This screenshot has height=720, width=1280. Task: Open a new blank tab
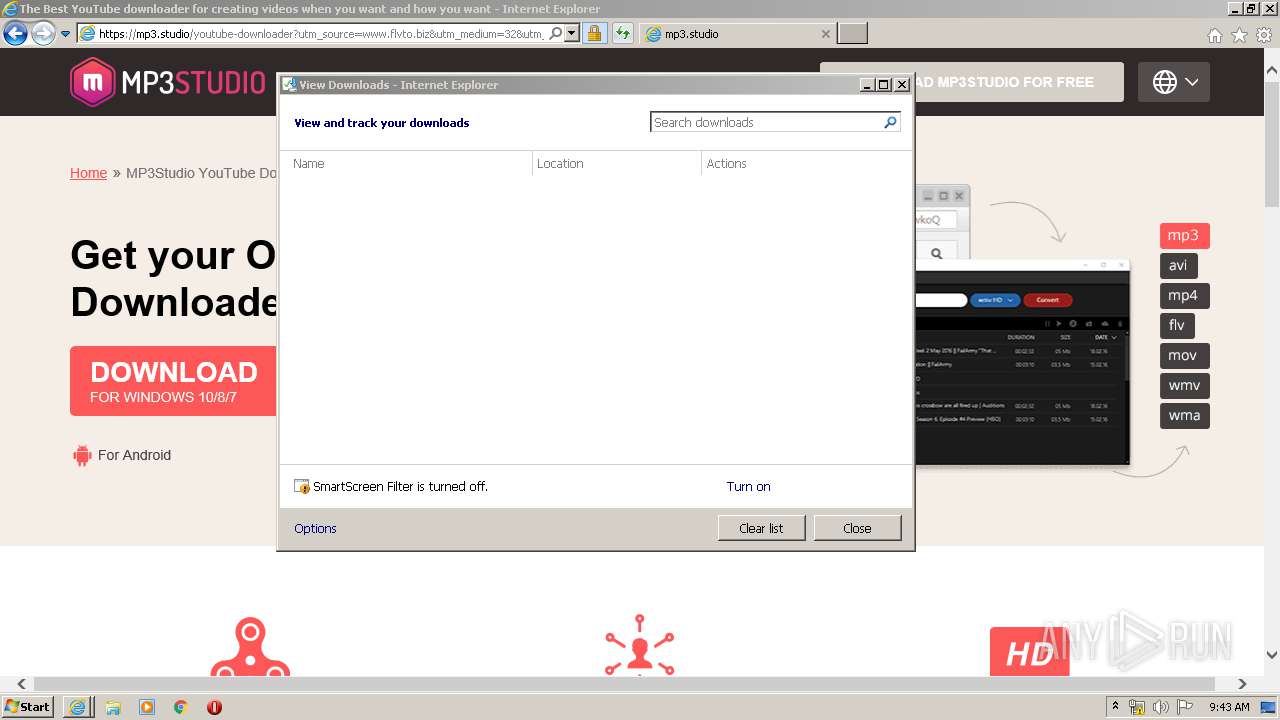point(852,34)
